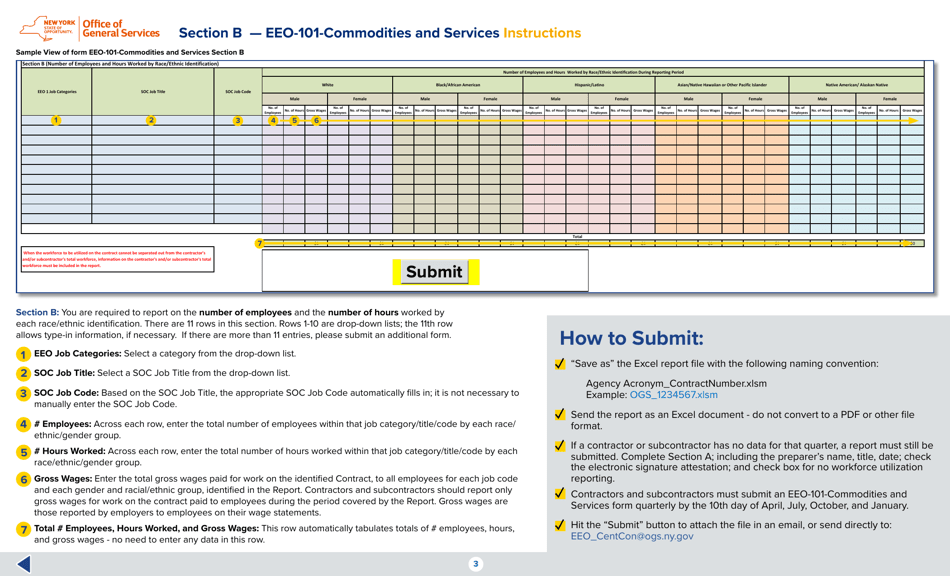
Task: Check the quarterly submission deadline checkmark
Action: 558,492
